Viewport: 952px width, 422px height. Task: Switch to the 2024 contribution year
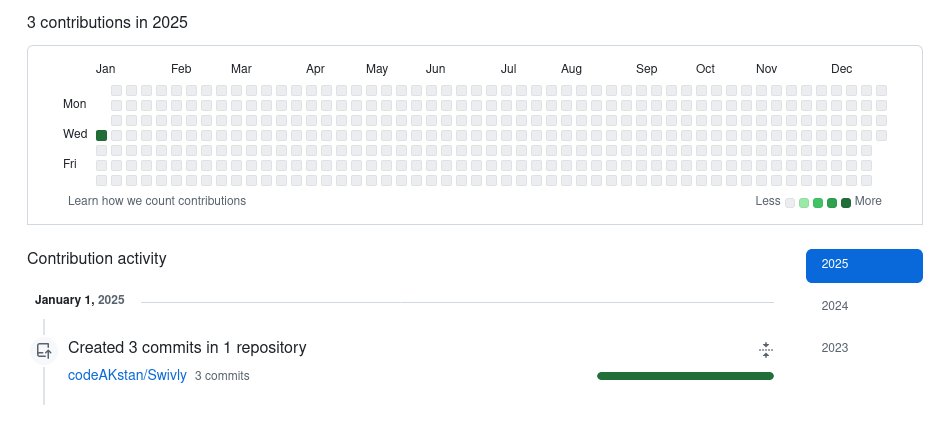835,306
